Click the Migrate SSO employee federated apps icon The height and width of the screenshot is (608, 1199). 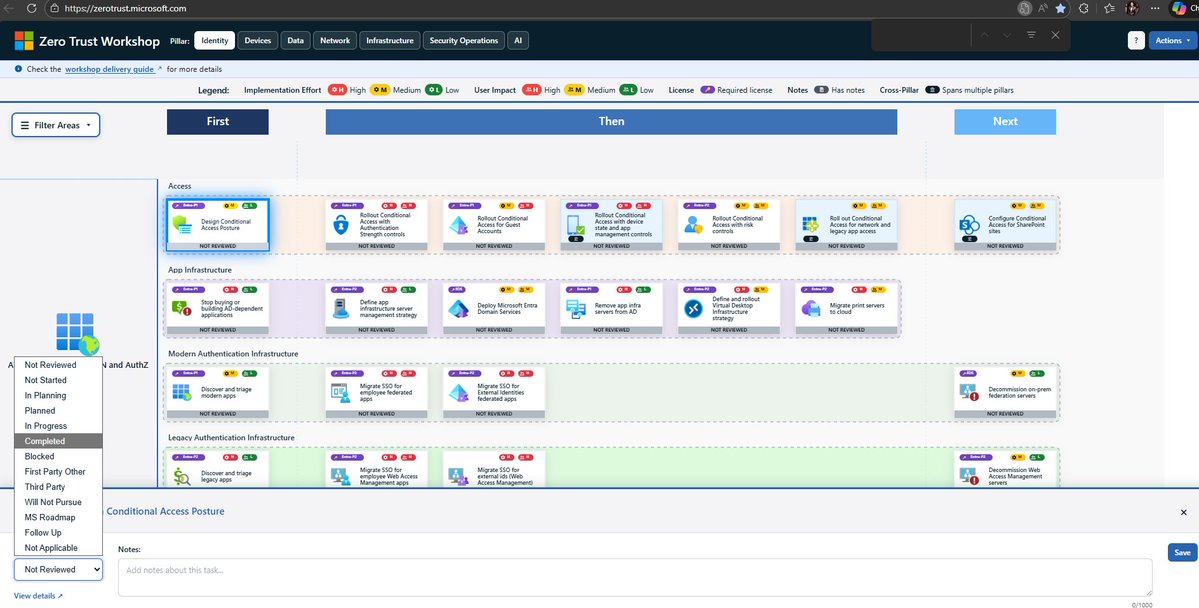tap(340, 392)
